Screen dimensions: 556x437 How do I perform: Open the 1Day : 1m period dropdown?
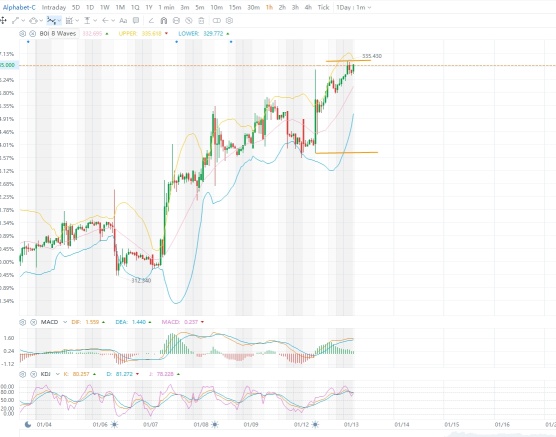coord(354,7)
